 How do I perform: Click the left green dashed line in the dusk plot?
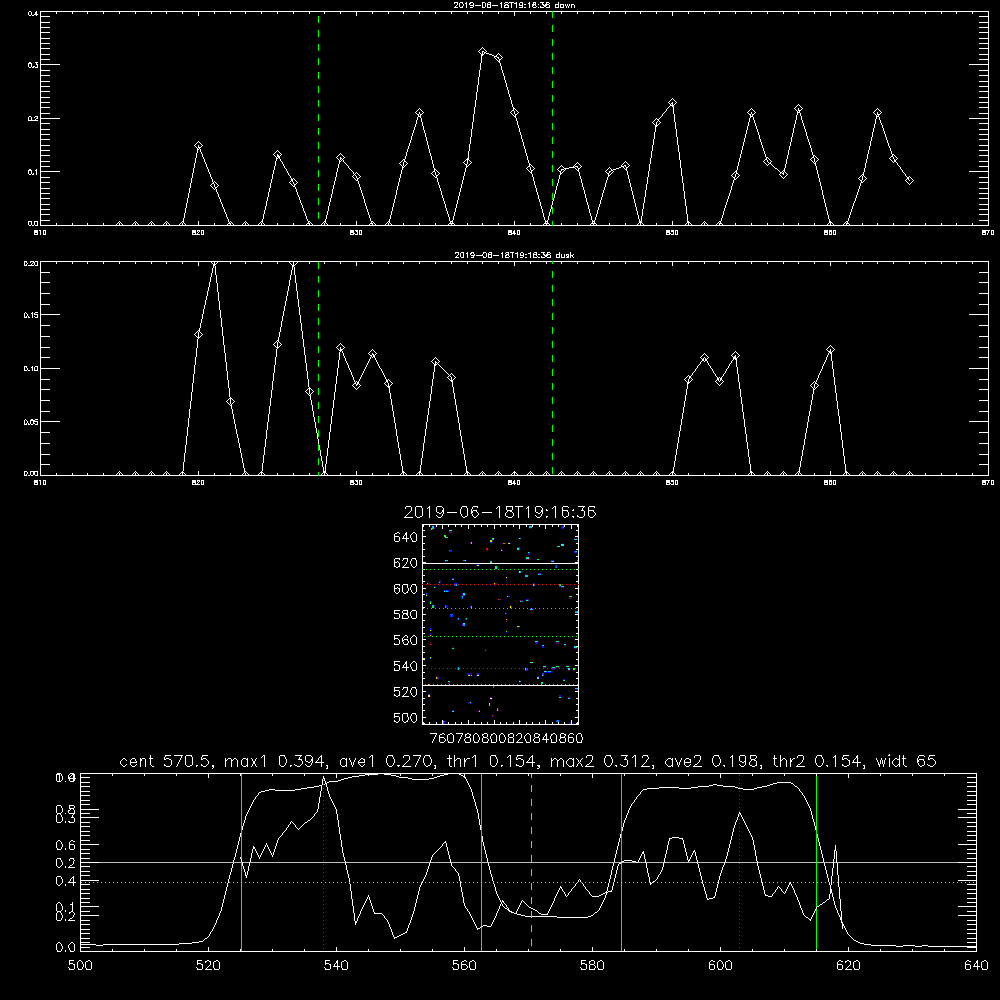click(x=318, y=368)
